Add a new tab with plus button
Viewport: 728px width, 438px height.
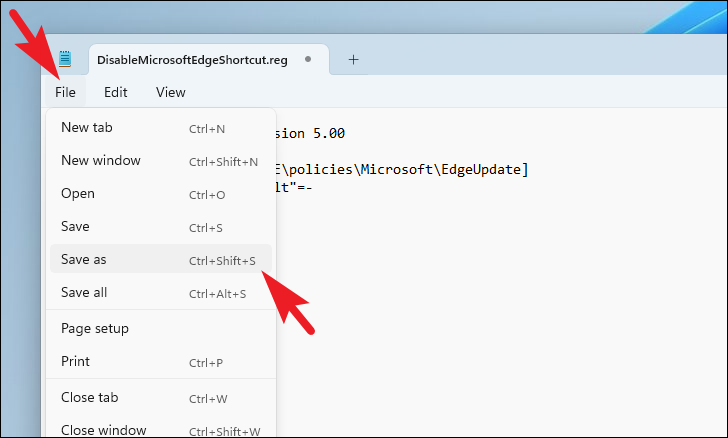coord(353,59)
